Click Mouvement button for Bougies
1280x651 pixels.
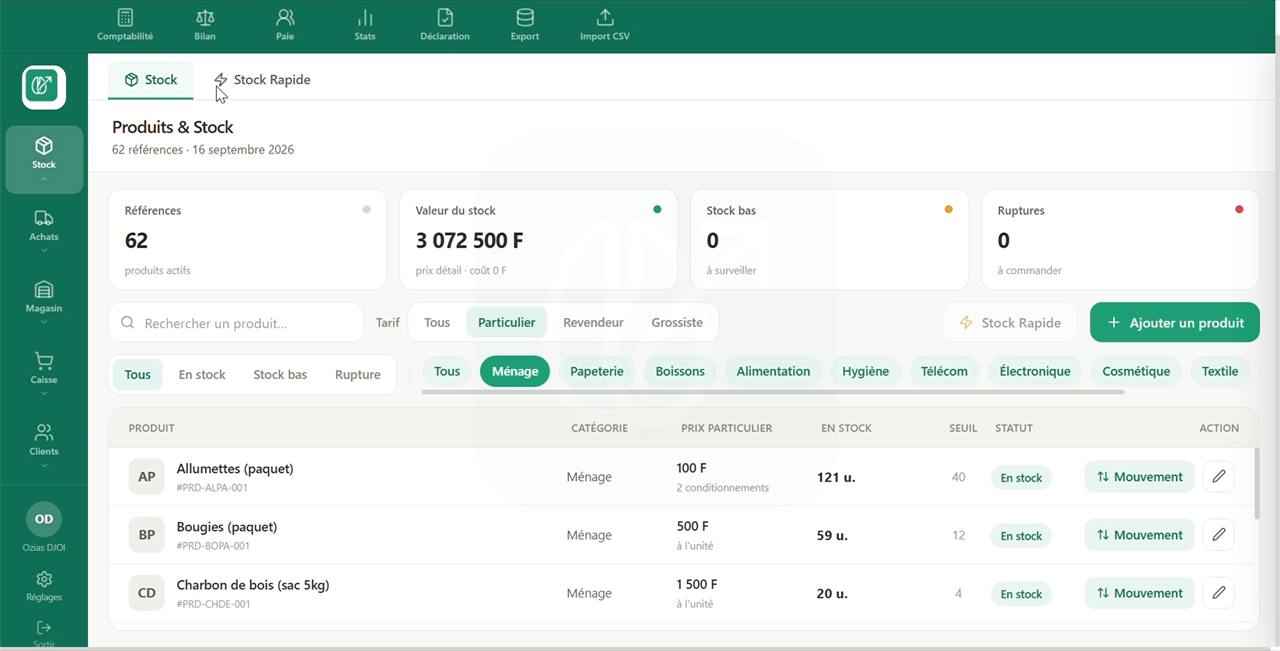point(1140,535)
